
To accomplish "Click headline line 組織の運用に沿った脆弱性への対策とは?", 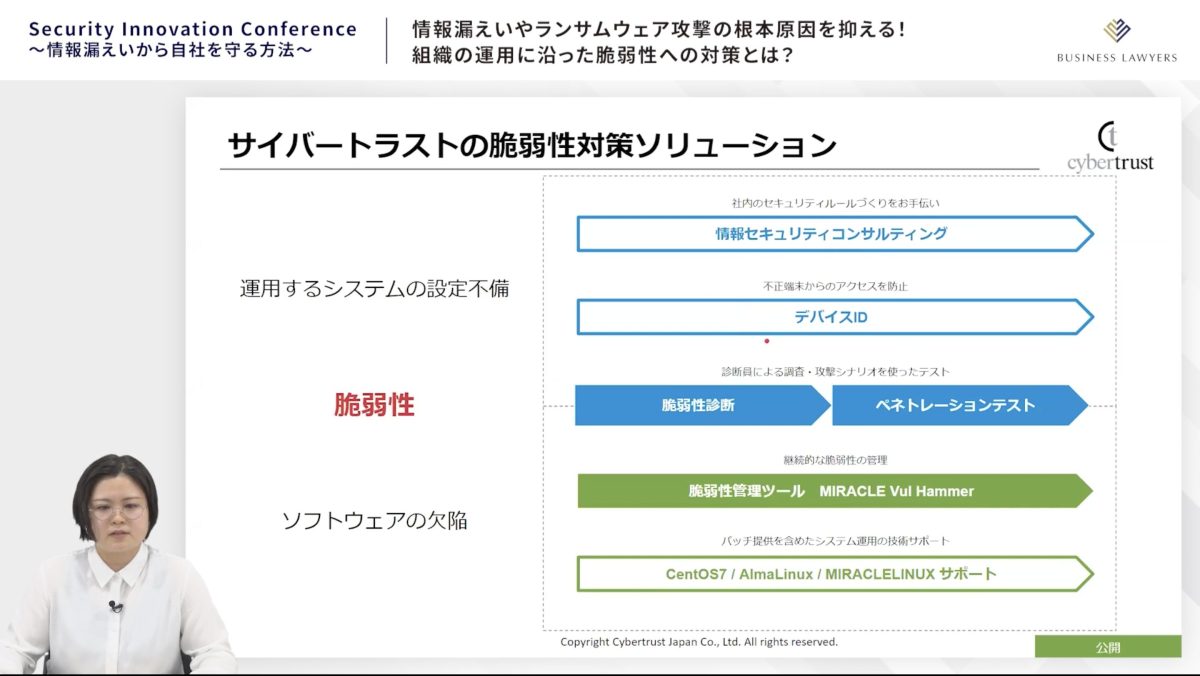I will (x=603, y=56).
